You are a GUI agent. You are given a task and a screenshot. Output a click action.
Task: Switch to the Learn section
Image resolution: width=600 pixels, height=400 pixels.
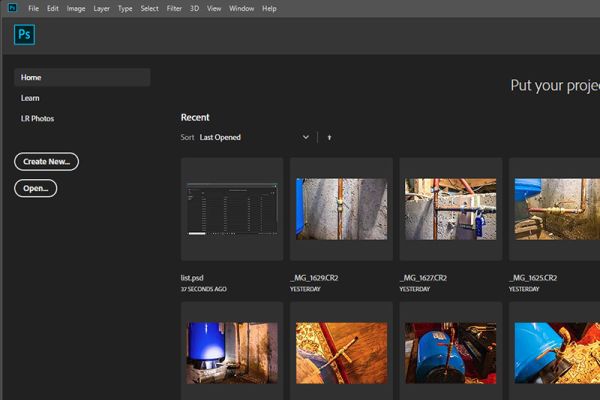point(30,98)
